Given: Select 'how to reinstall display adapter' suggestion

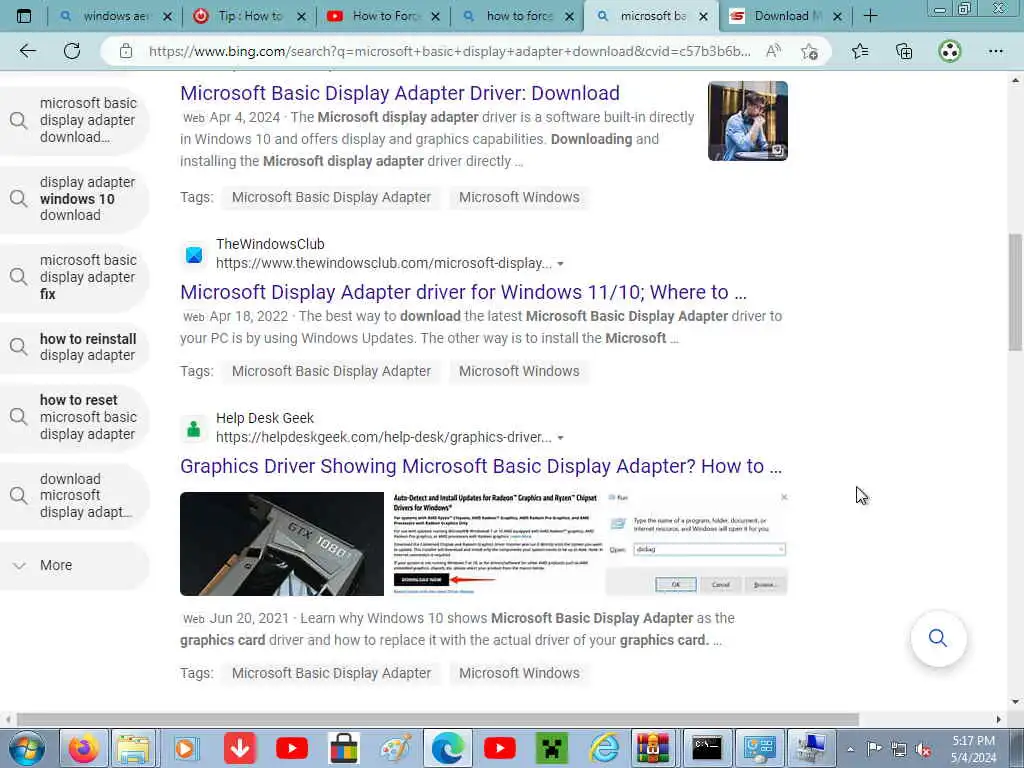Looking at the screenshot, I should click(75, 347).
